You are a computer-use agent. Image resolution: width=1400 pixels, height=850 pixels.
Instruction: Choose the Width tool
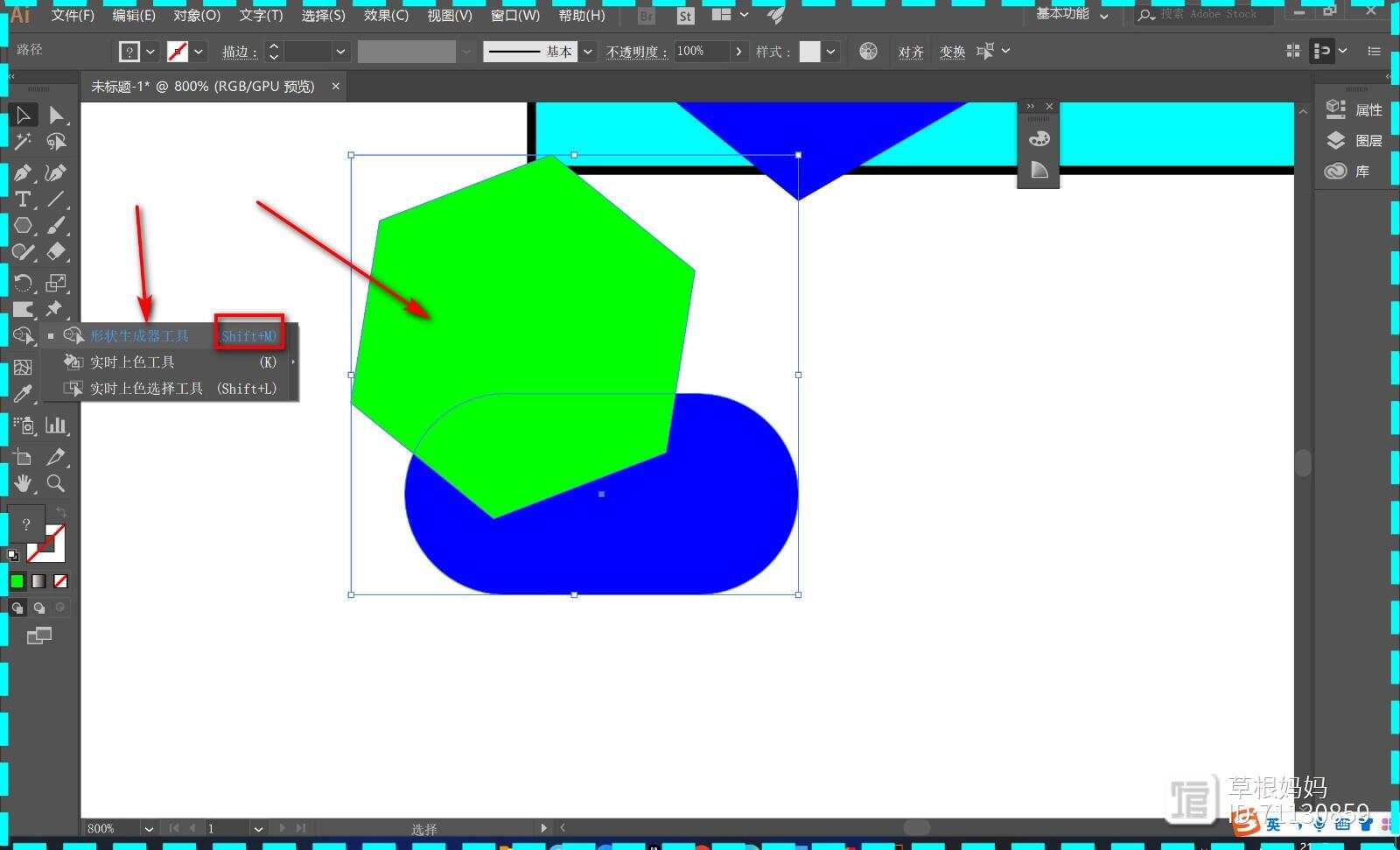(23, 309)
